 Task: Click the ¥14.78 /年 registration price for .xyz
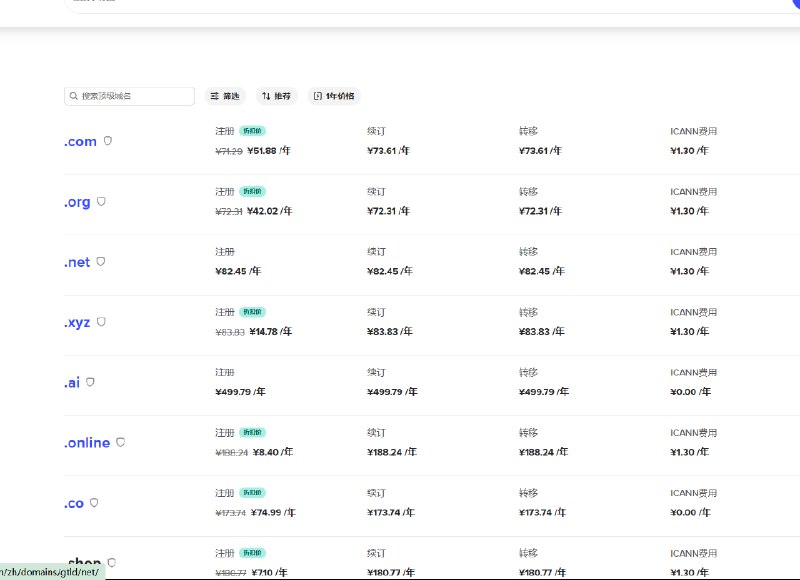click(271, 332)
